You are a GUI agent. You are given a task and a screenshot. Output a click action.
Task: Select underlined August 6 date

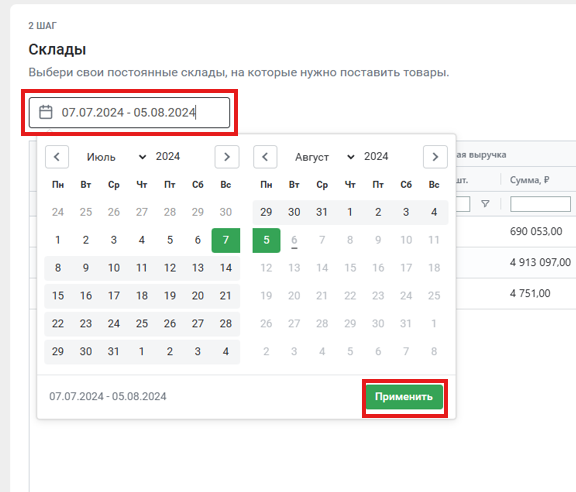point(294,240)
